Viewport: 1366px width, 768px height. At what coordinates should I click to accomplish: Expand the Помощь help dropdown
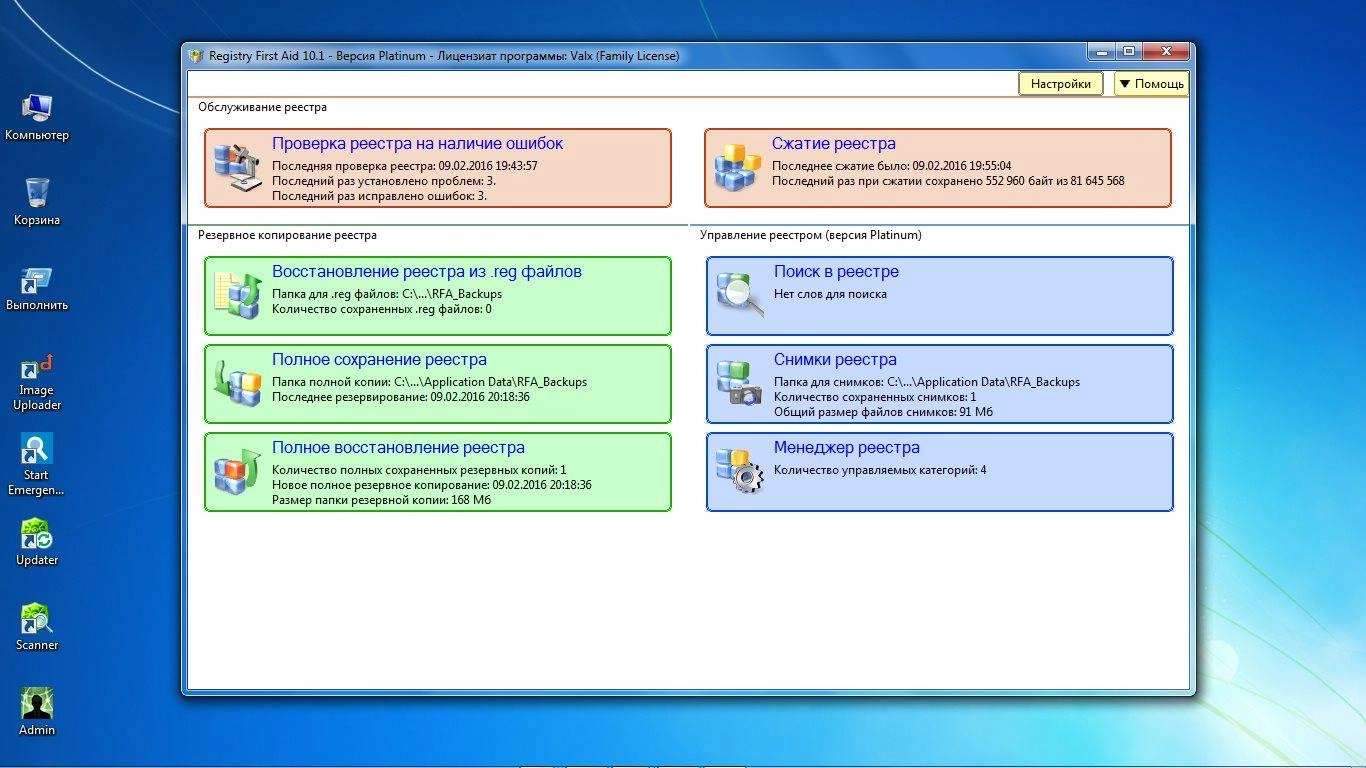pos(1151,84)
